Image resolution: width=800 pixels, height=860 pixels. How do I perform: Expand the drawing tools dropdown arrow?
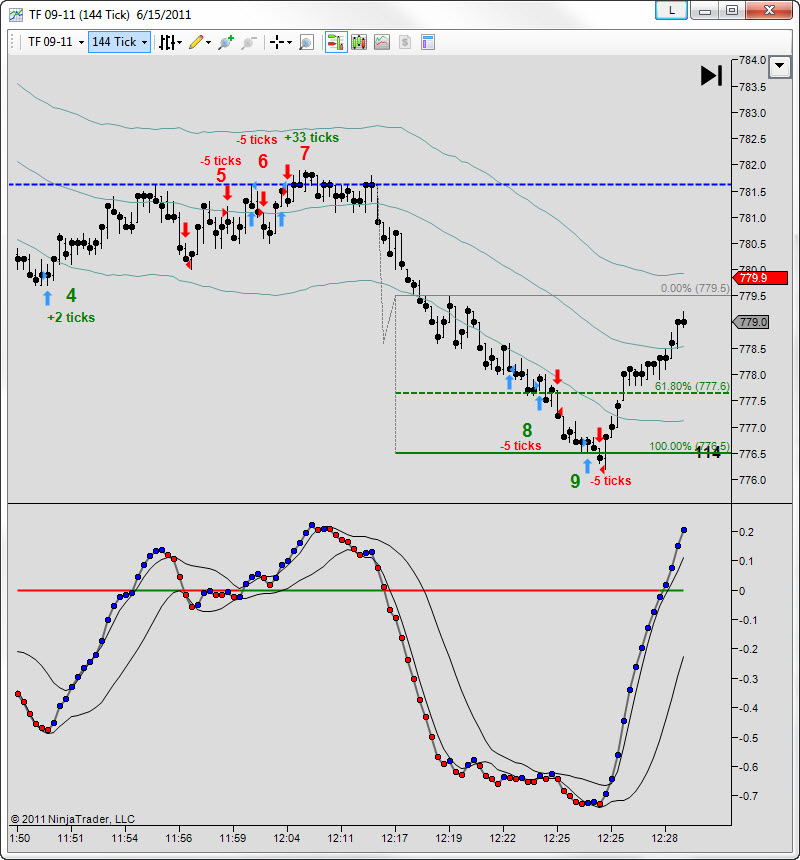point(208,43)
